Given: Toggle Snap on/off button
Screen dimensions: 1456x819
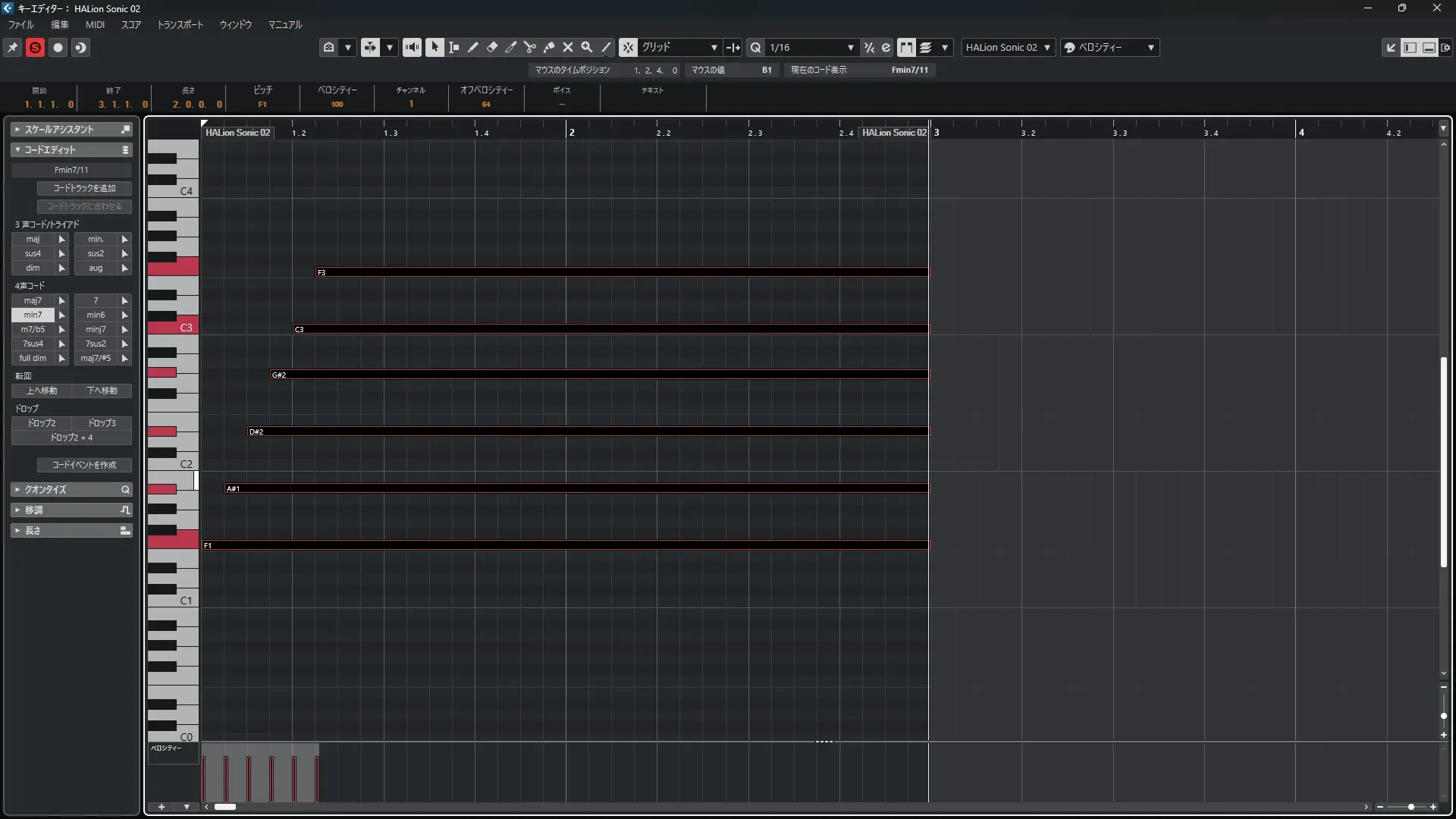Looking at the screenshot, I should [628, 47].
